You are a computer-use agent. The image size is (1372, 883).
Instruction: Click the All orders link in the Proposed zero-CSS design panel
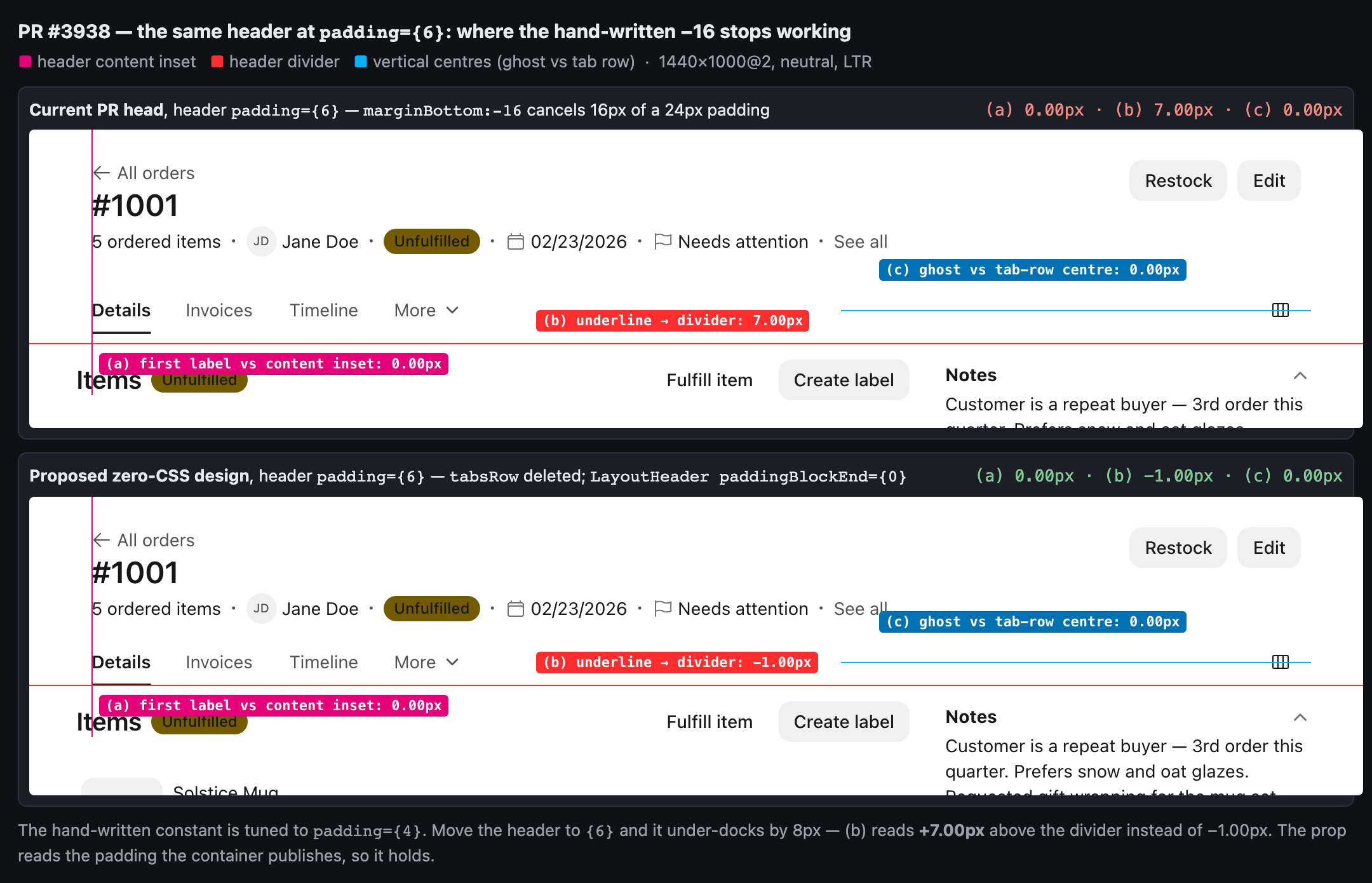(156, 540)
